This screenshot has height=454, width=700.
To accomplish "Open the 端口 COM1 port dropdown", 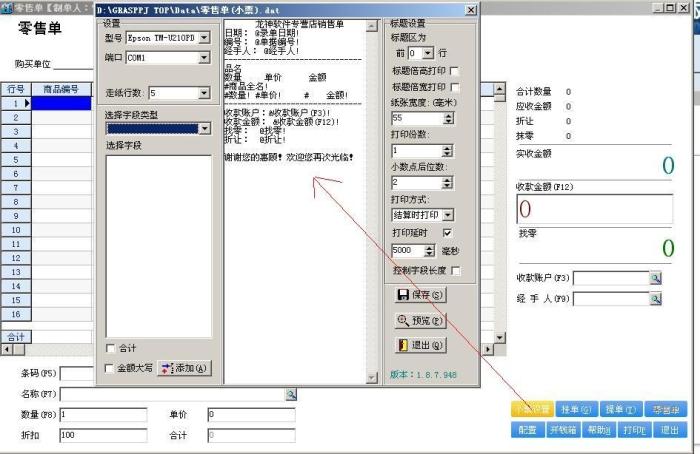I will click(x=204, y=57).
